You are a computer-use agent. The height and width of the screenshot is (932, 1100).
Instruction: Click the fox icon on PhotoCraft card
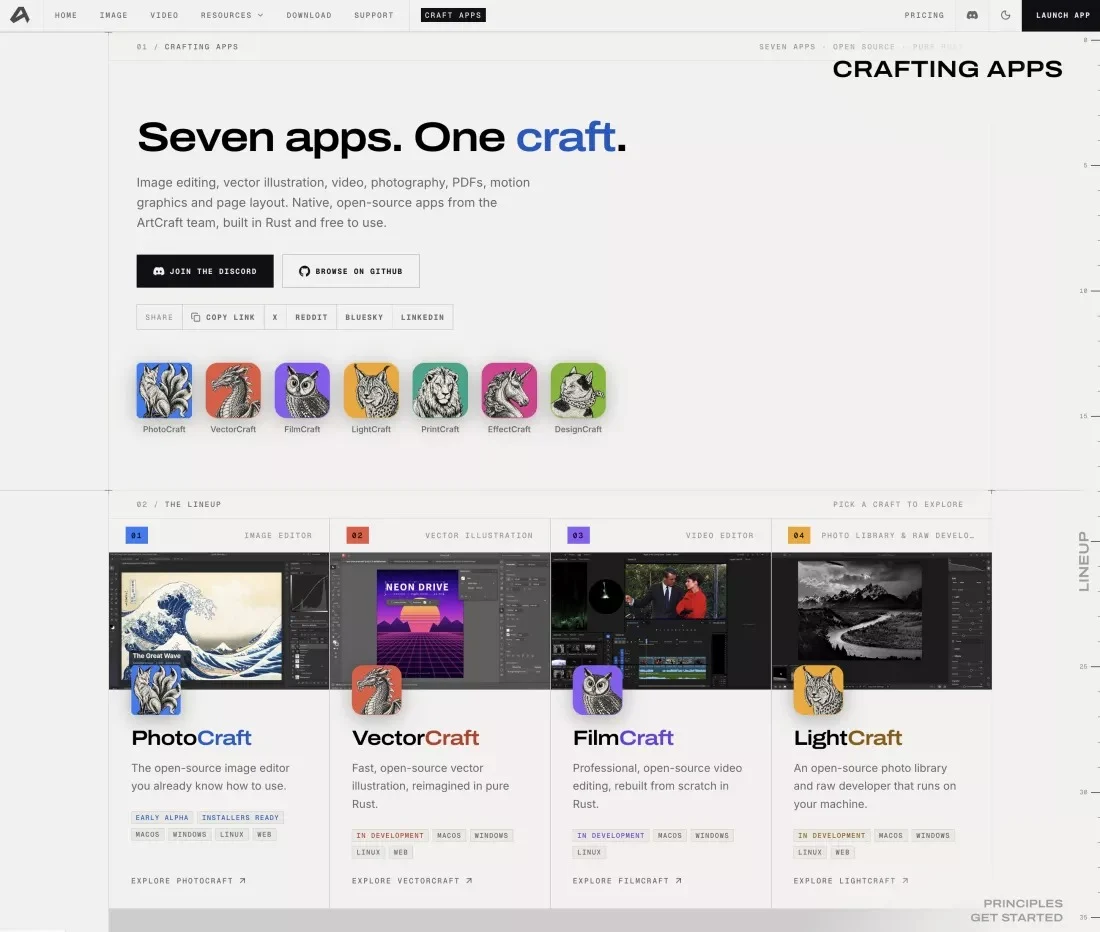coord(156,690)
